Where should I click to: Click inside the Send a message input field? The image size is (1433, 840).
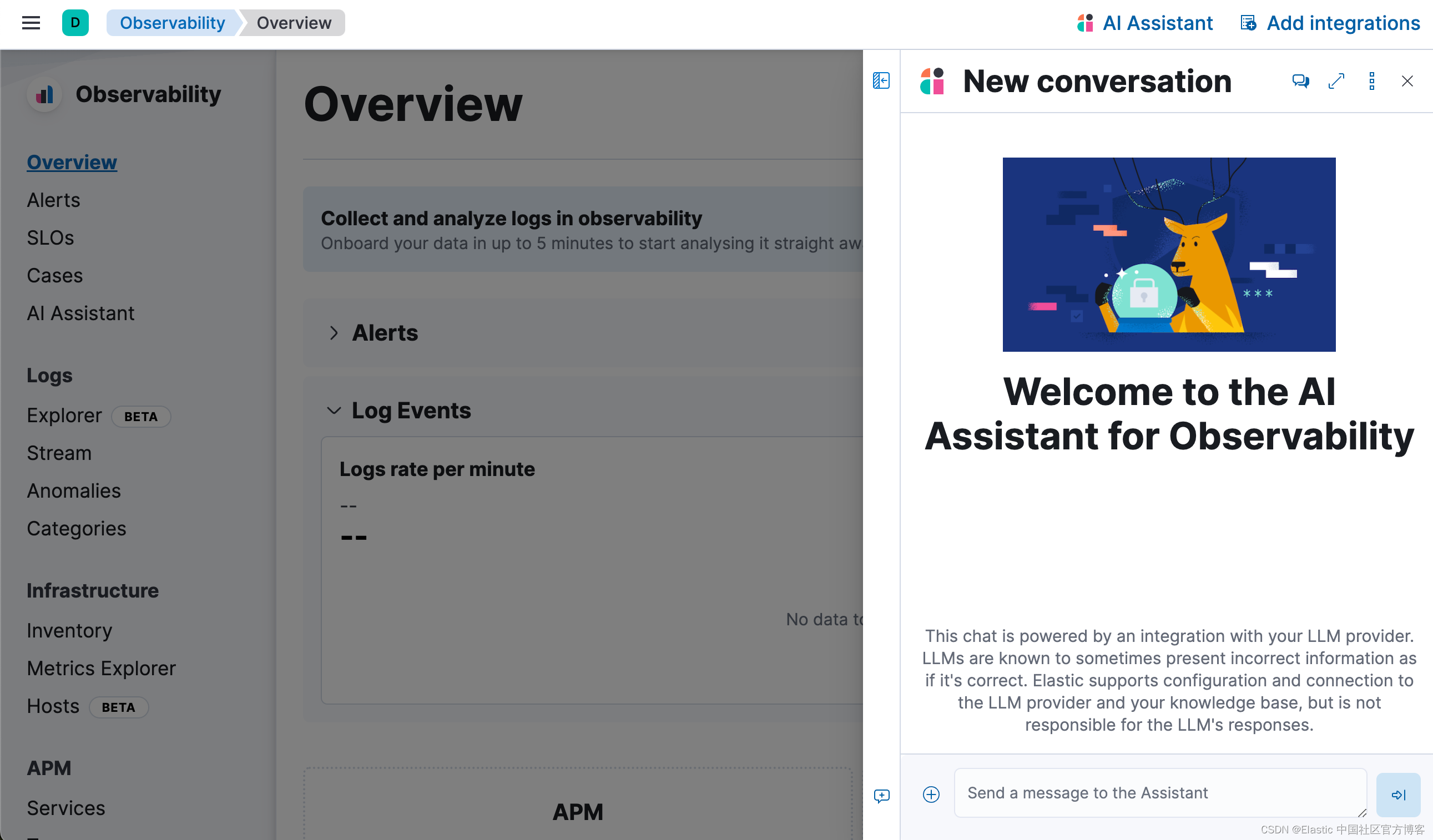click(x=1160, y=793)
